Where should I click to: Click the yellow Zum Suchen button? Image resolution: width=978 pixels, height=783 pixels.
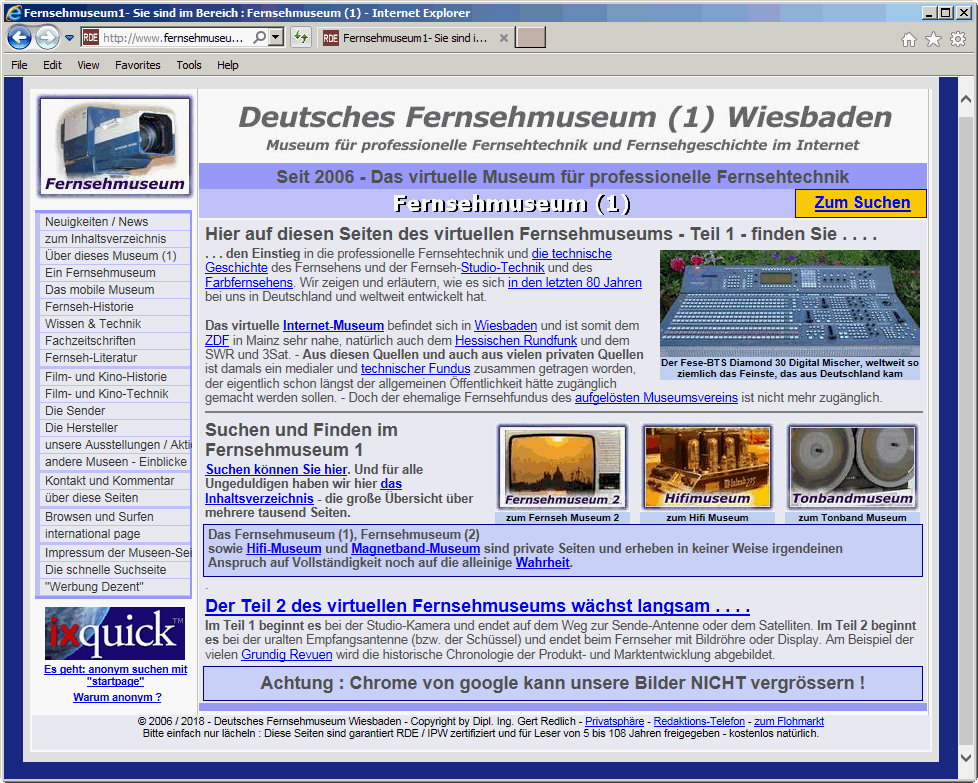point(861,203)
